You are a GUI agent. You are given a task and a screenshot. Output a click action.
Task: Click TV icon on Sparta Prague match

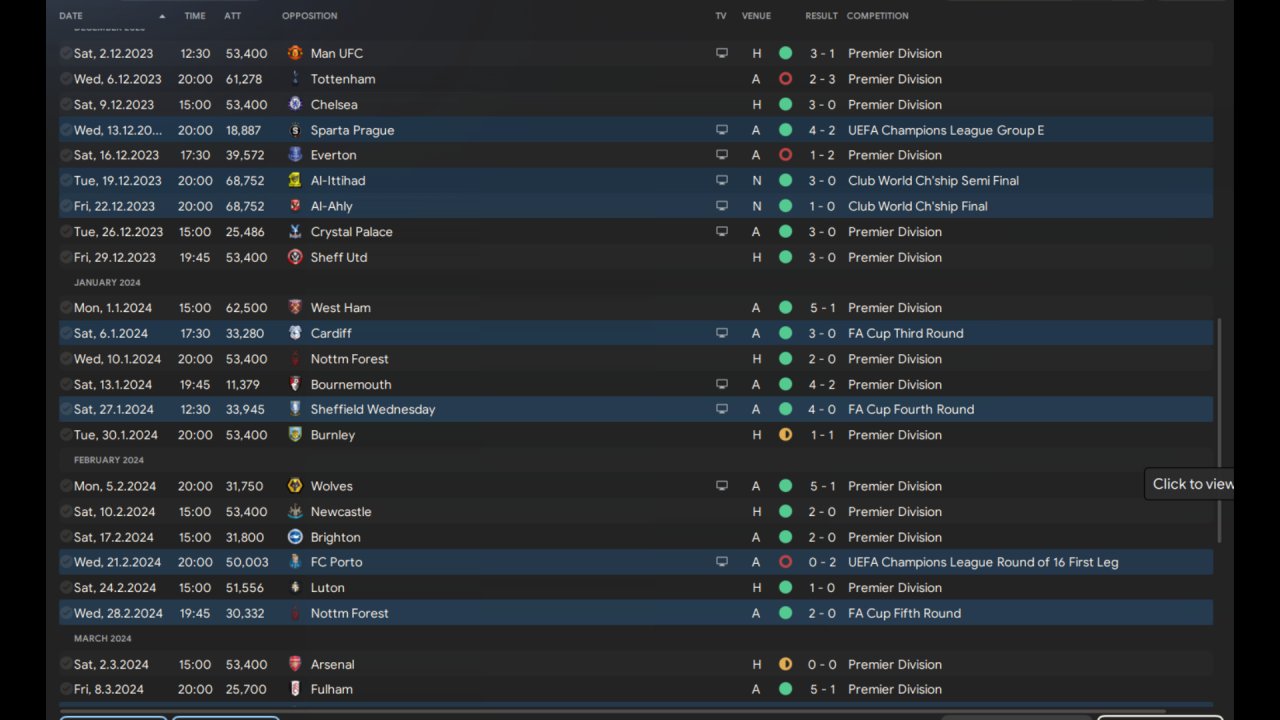click(x=722, y=130)
